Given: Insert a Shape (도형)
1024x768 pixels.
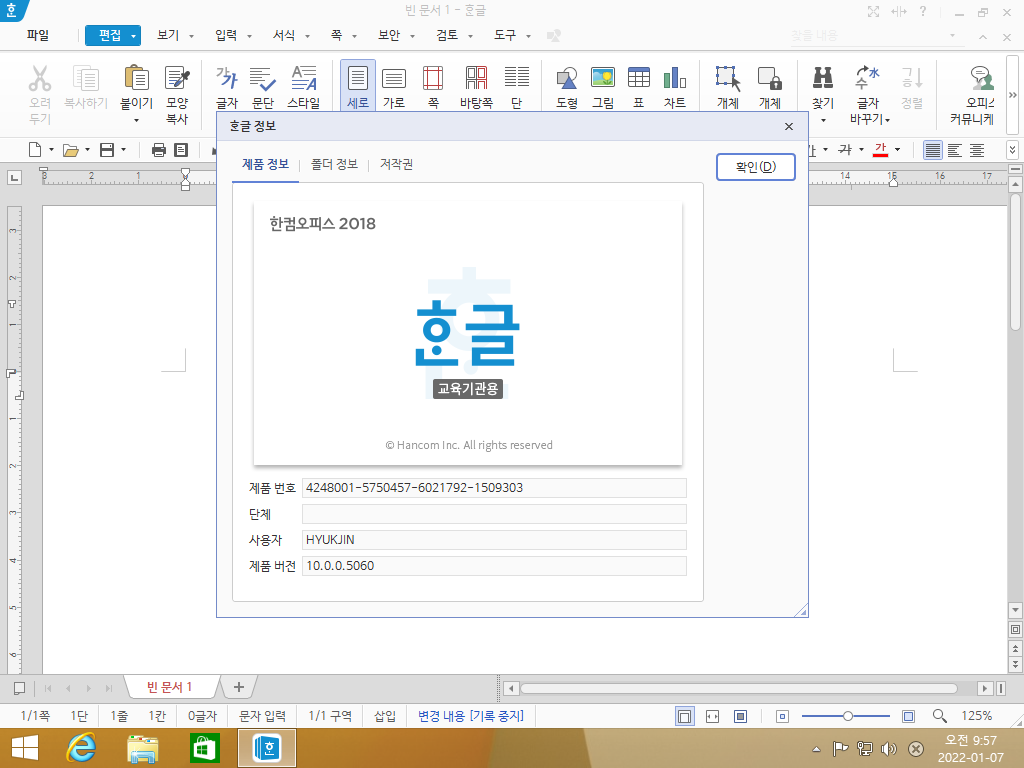Looking at the screenshot, I should click(567, 78).
